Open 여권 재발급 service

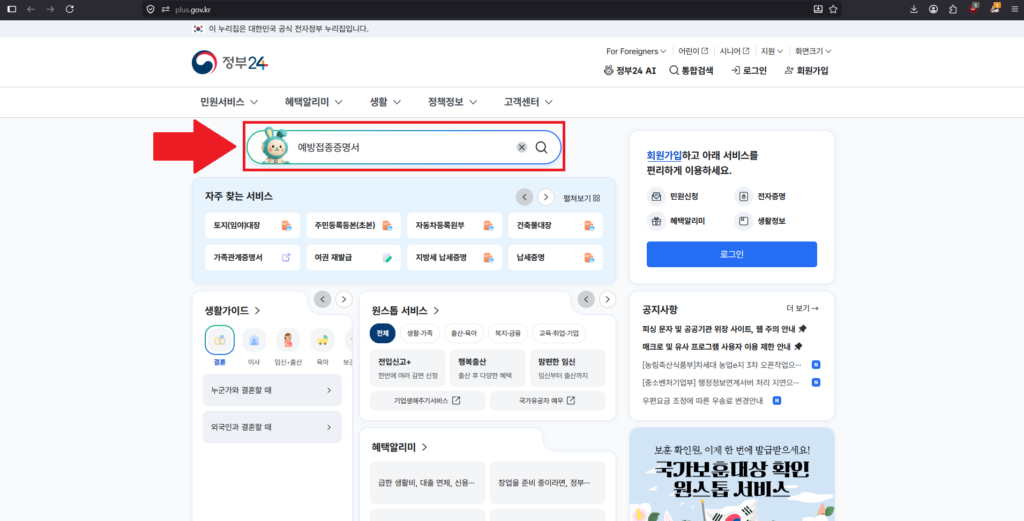click(353, 257)
